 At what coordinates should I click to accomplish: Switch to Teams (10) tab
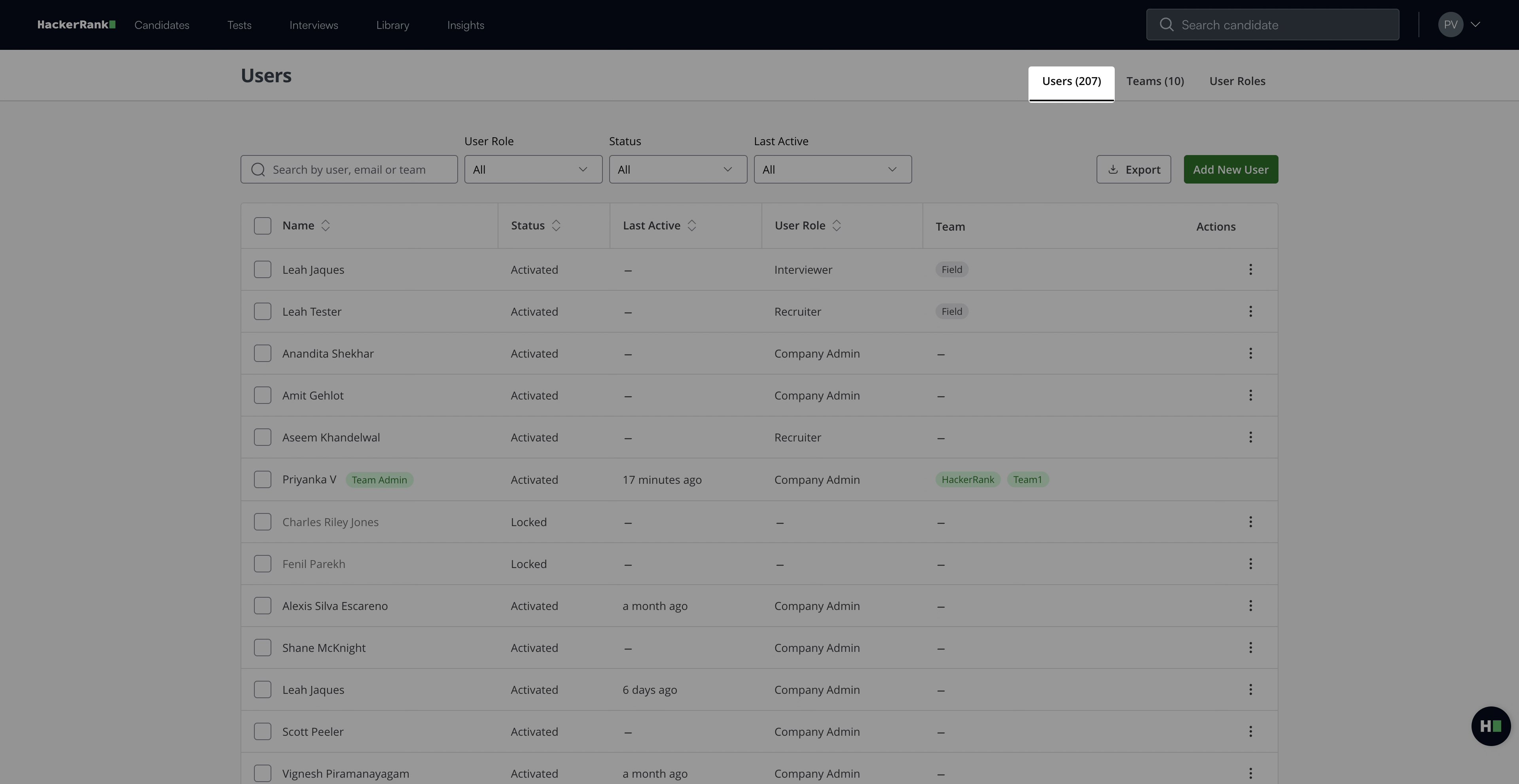coord(1155,81)
